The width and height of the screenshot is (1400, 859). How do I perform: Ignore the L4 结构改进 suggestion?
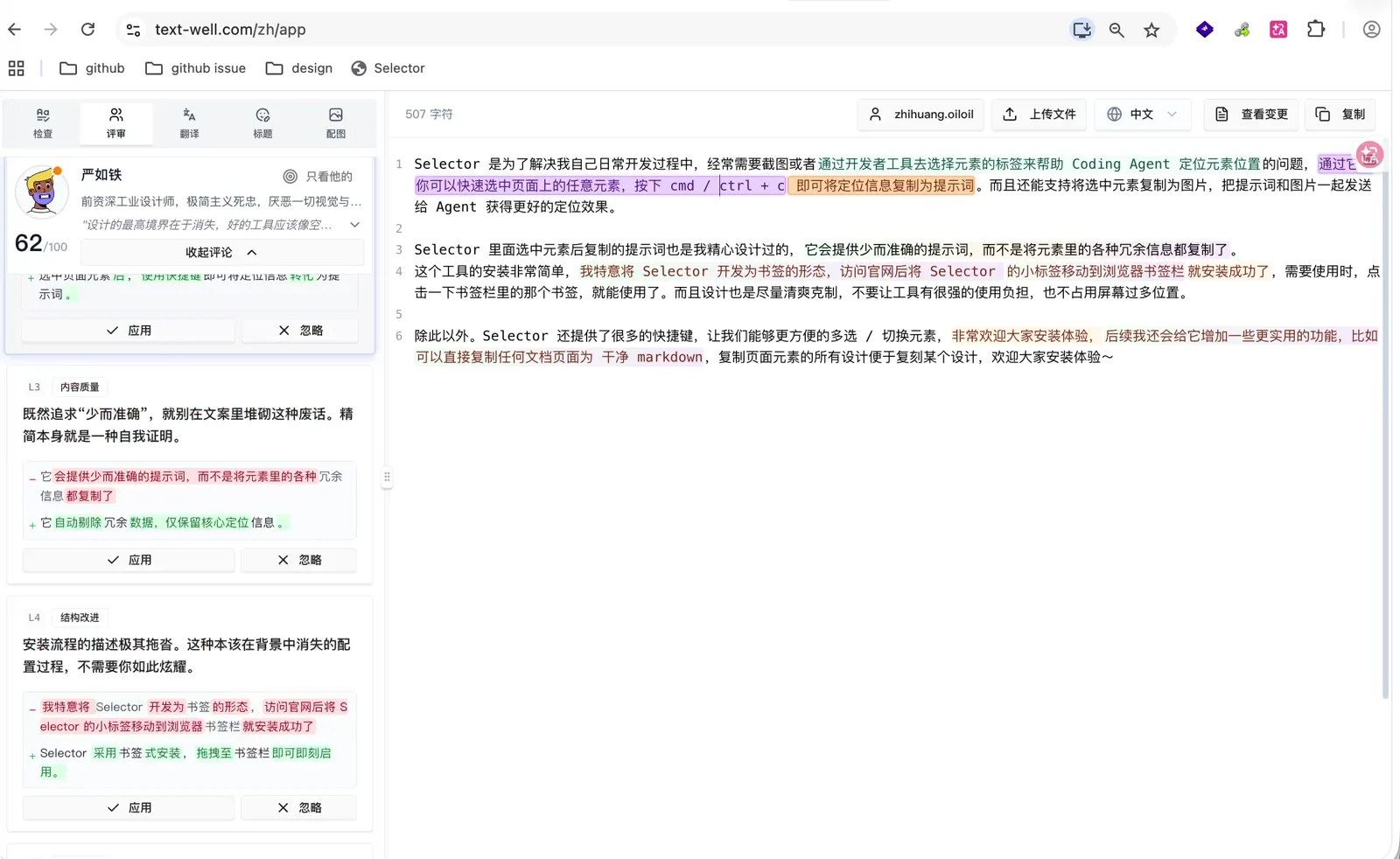[x=299, y=807]
